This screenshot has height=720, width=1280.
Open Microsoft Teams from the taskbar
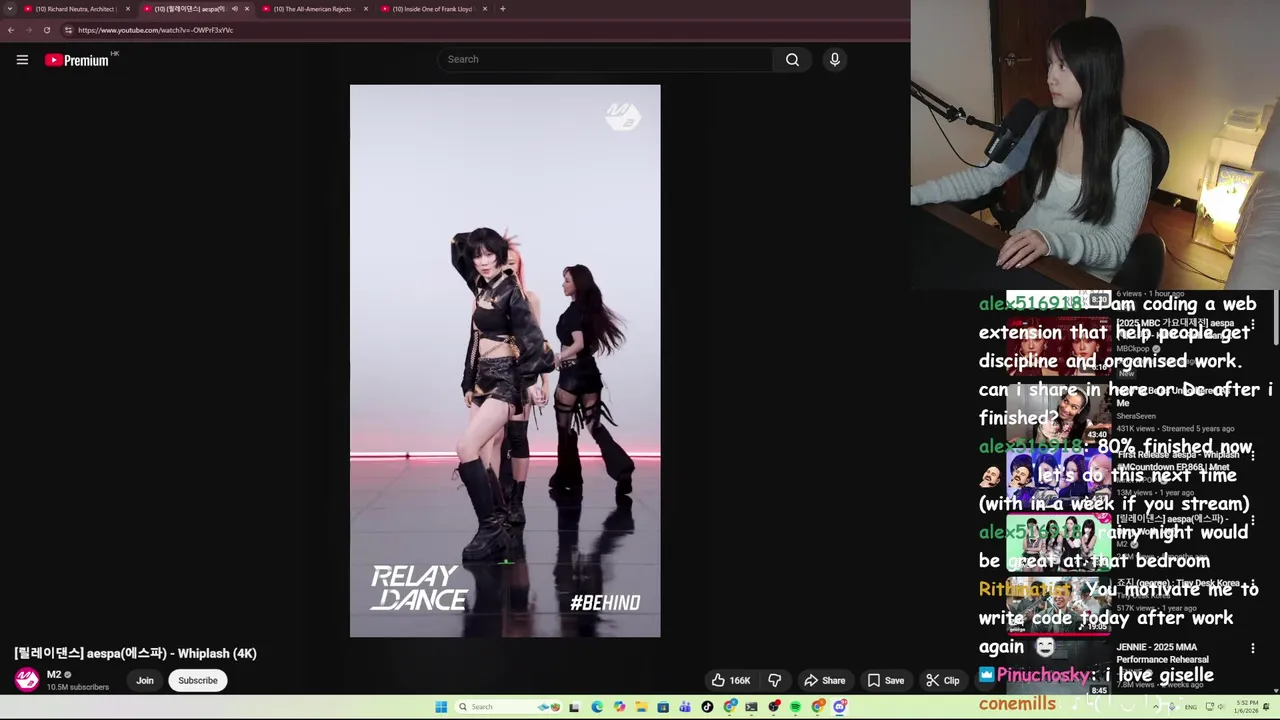[685, 707]
